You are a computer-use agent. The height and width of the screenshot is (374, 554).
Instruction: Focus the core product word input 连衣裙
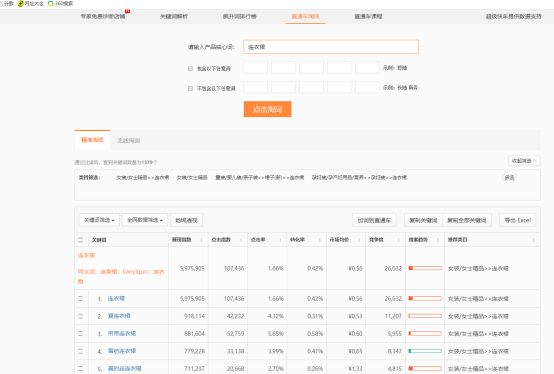coord(331,47)
